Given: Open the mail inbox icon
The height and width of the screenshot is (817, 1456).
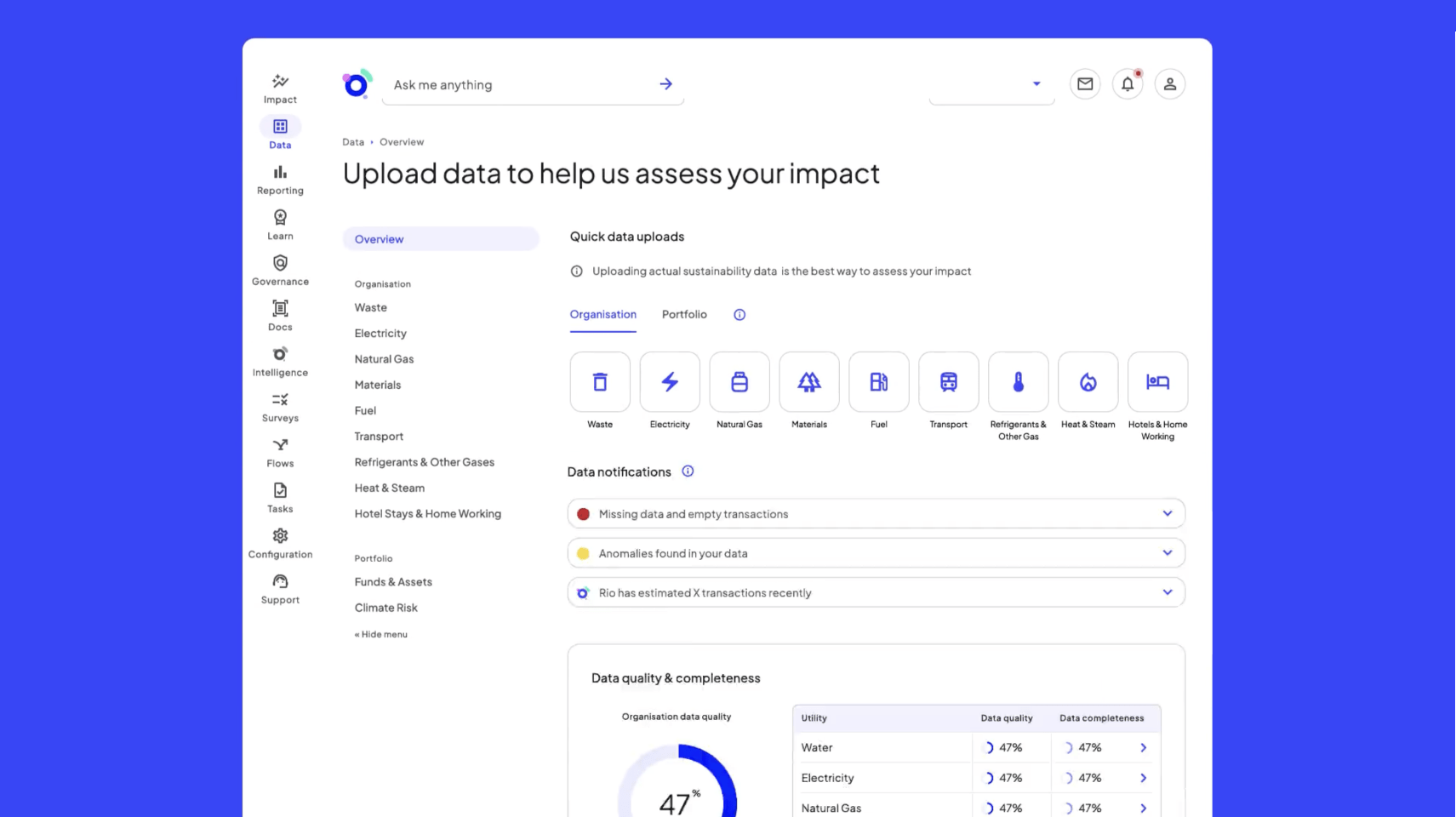Looking at the screenshot, I should pos(1085,83).
